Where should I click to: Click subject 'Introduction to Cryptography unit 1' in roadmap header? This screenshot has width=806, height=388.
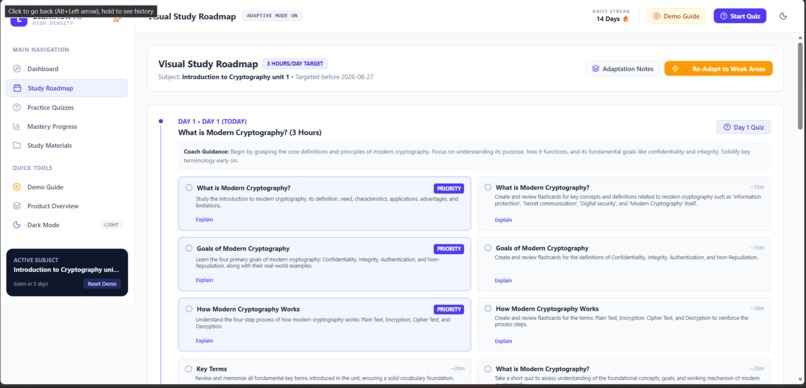235,77
